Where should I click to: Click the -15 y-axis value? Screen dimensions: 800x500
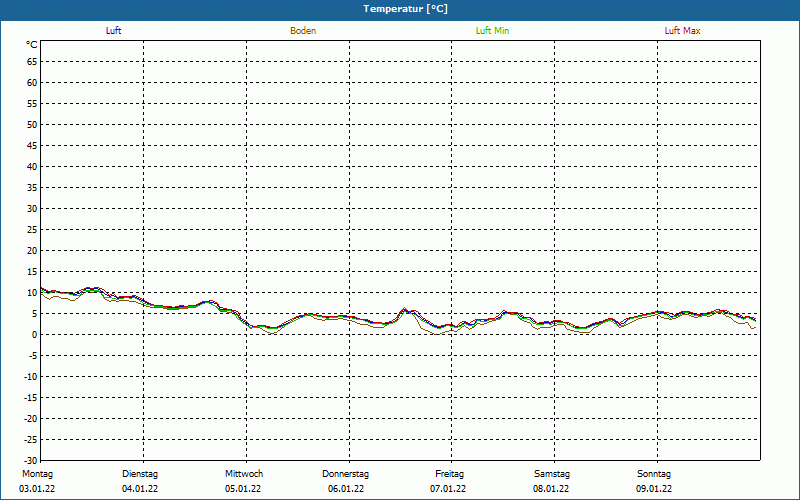31,397
